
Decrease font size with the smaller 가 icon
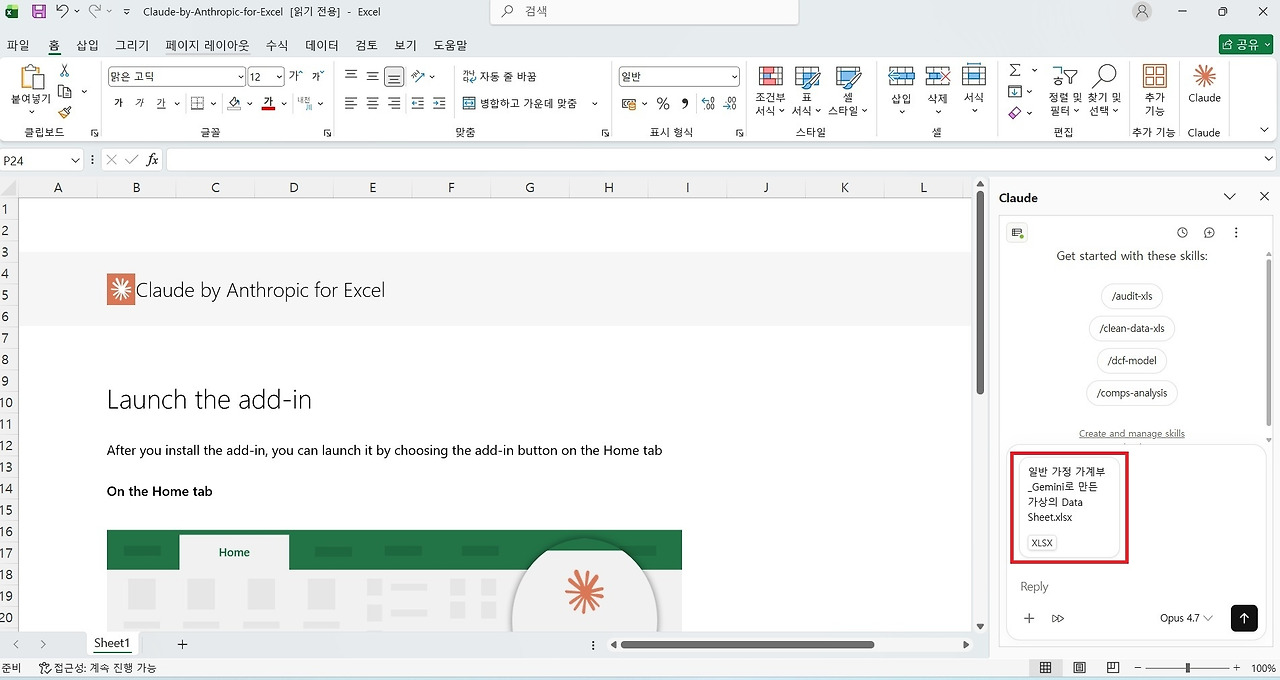pos(317,76)
